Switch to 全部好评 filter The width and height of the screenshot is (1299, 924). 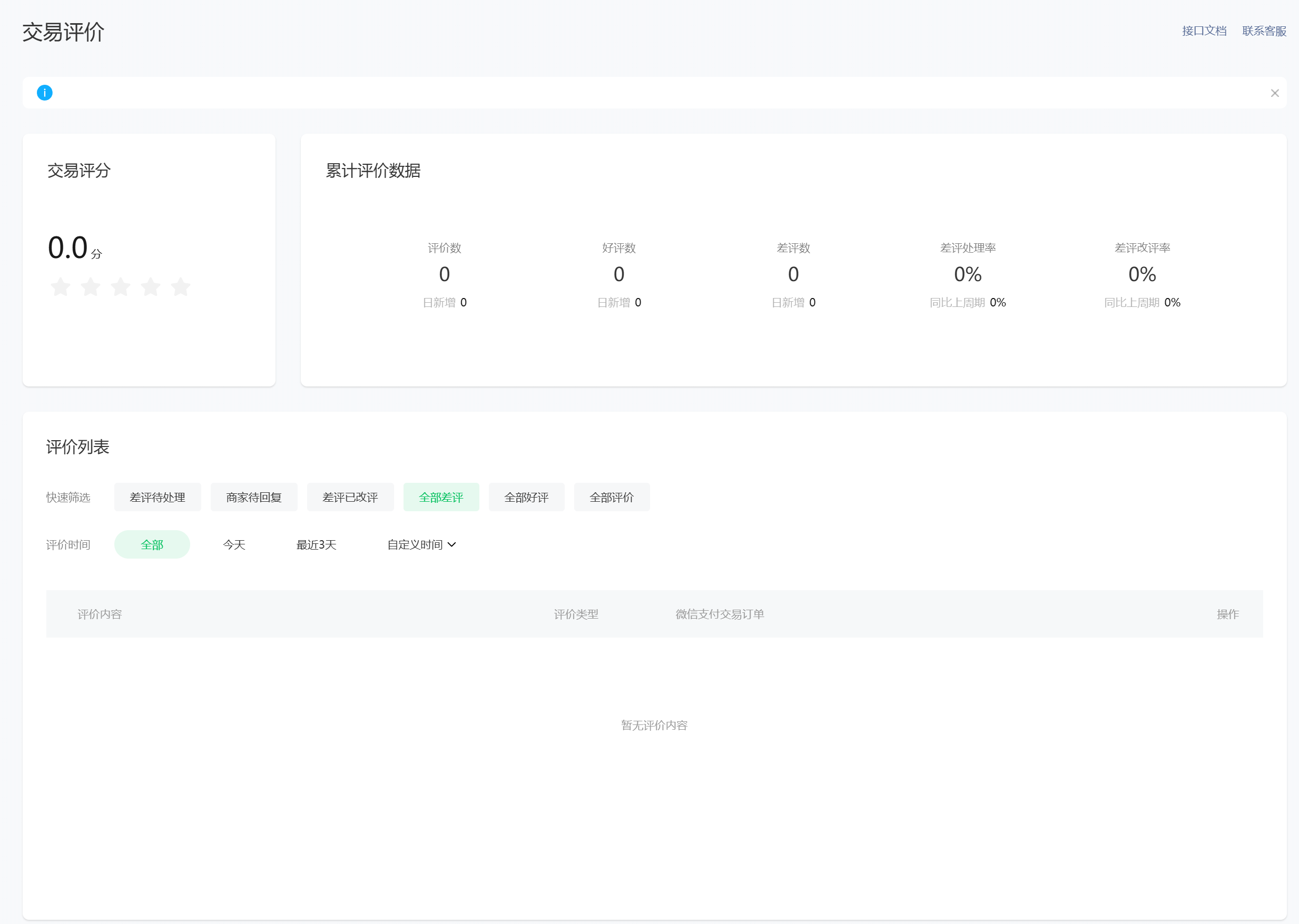click(x=527, y=498)
